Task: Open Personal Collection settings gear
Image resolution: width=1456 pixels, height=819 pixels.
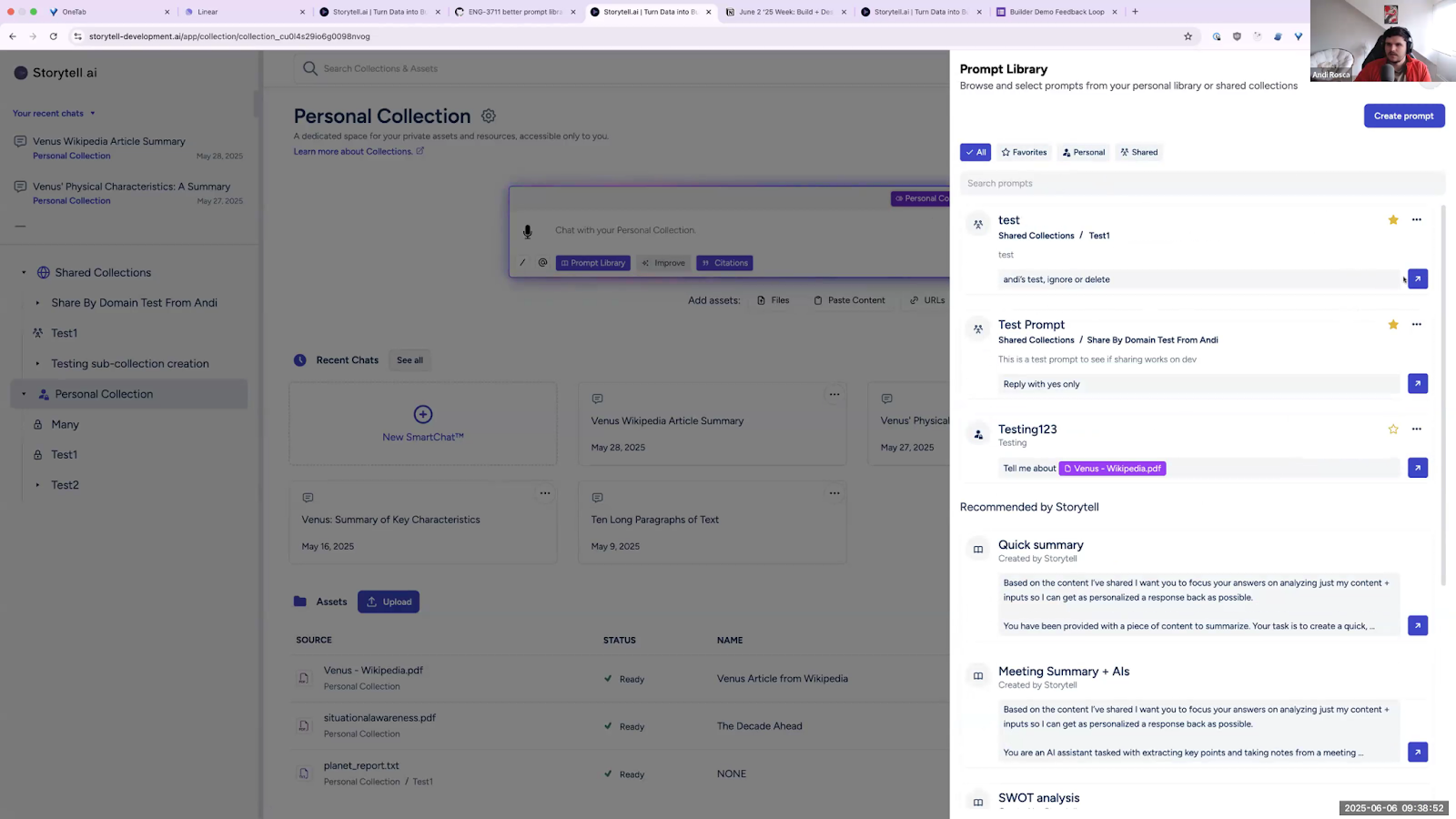Action: coord(489,116)
